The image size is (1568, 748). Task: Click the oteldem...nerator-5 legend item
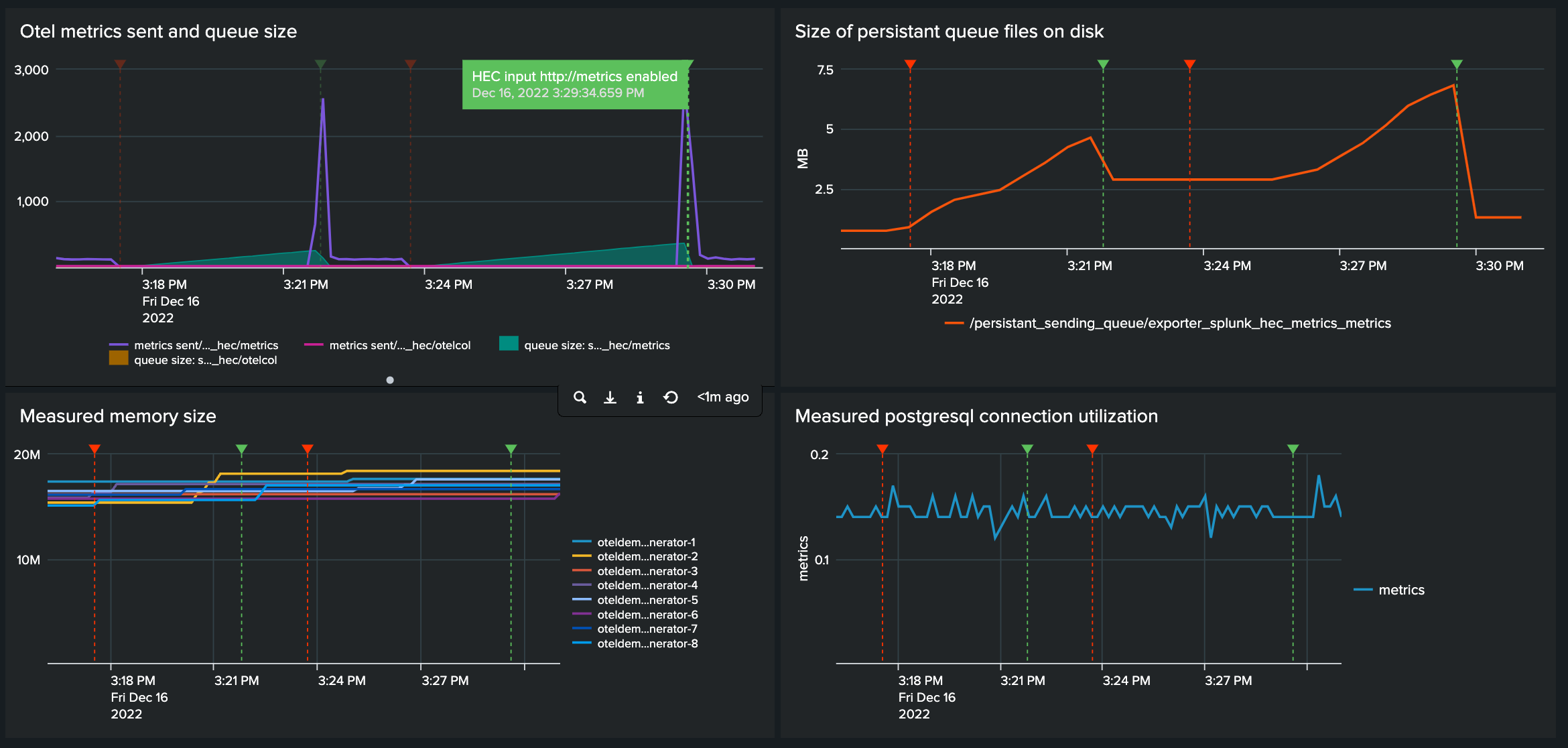pyautogui.click(x=646, y=599)
